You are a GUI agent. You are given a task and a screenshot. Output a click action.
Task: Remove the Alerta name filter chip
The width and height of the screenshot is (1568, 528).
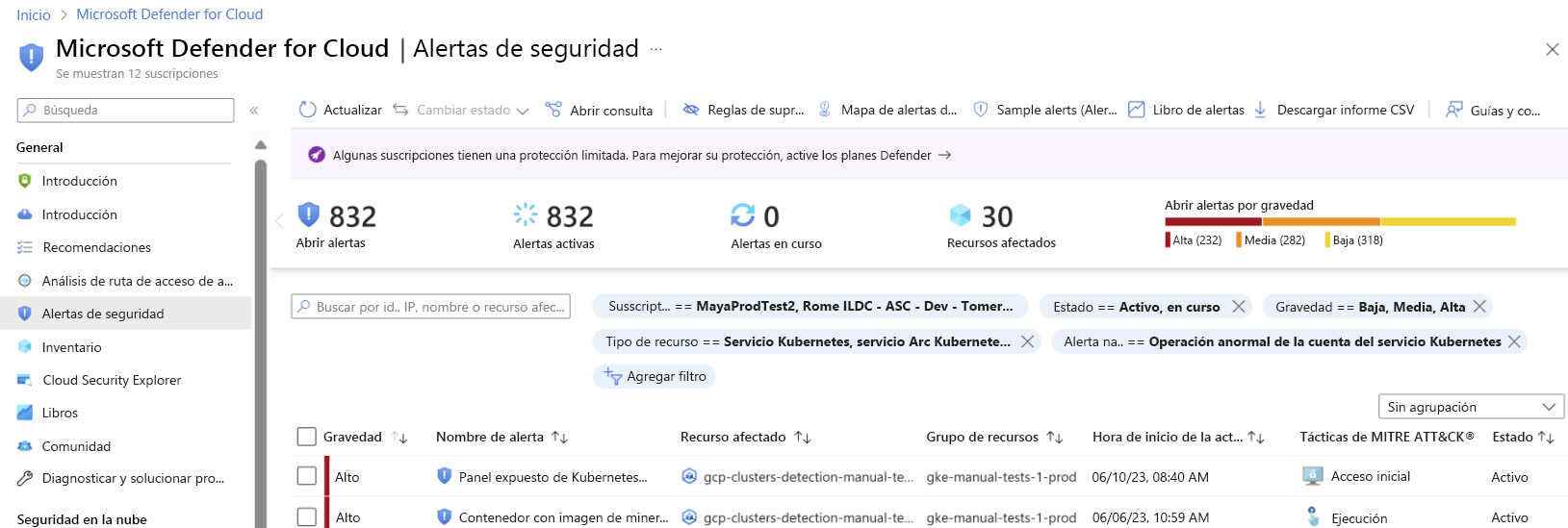(1514, 341)
